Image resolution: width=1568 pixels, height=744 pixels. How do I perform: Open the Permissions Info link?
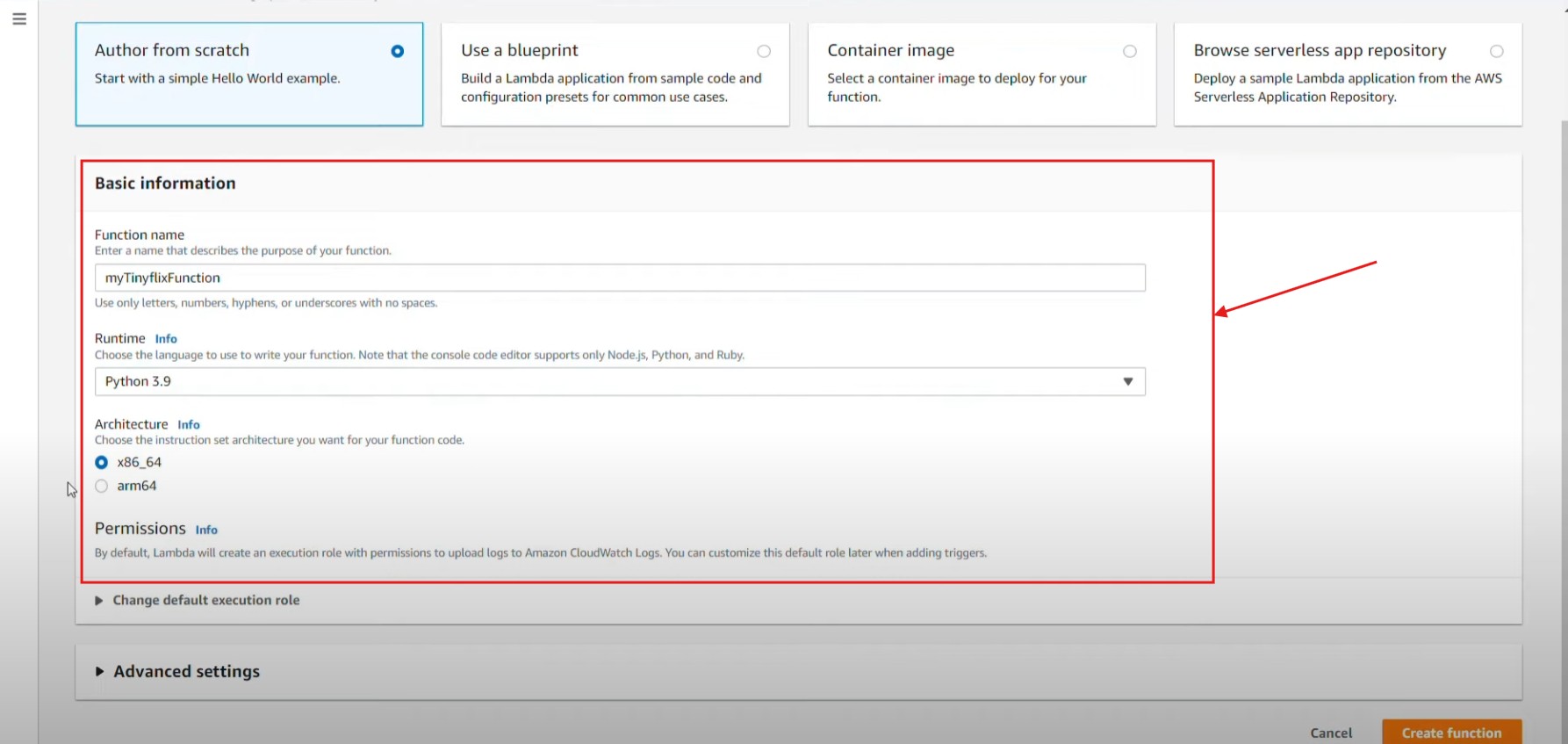point(206,530)
